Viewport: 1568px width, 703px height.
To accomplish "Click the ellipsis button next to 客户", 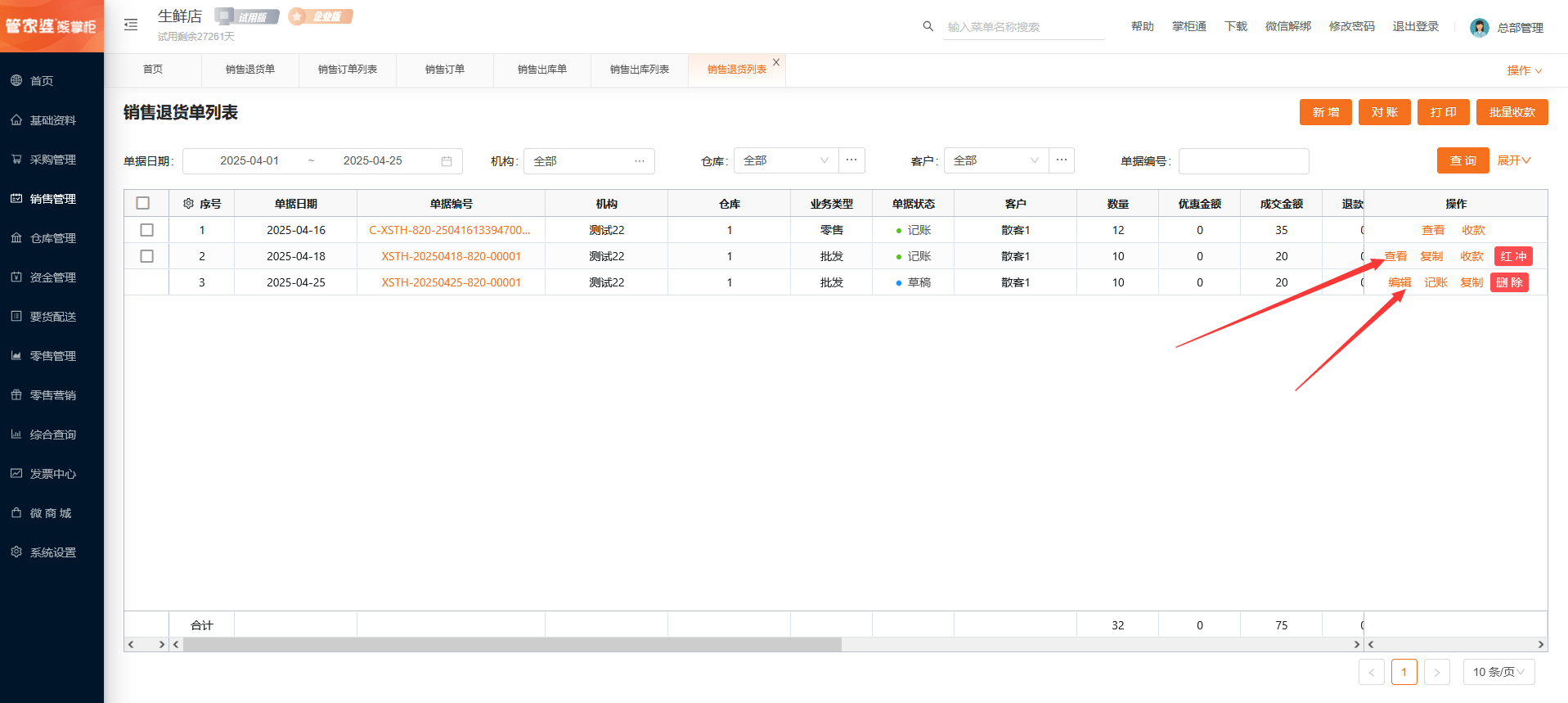I will (1061, 160).
